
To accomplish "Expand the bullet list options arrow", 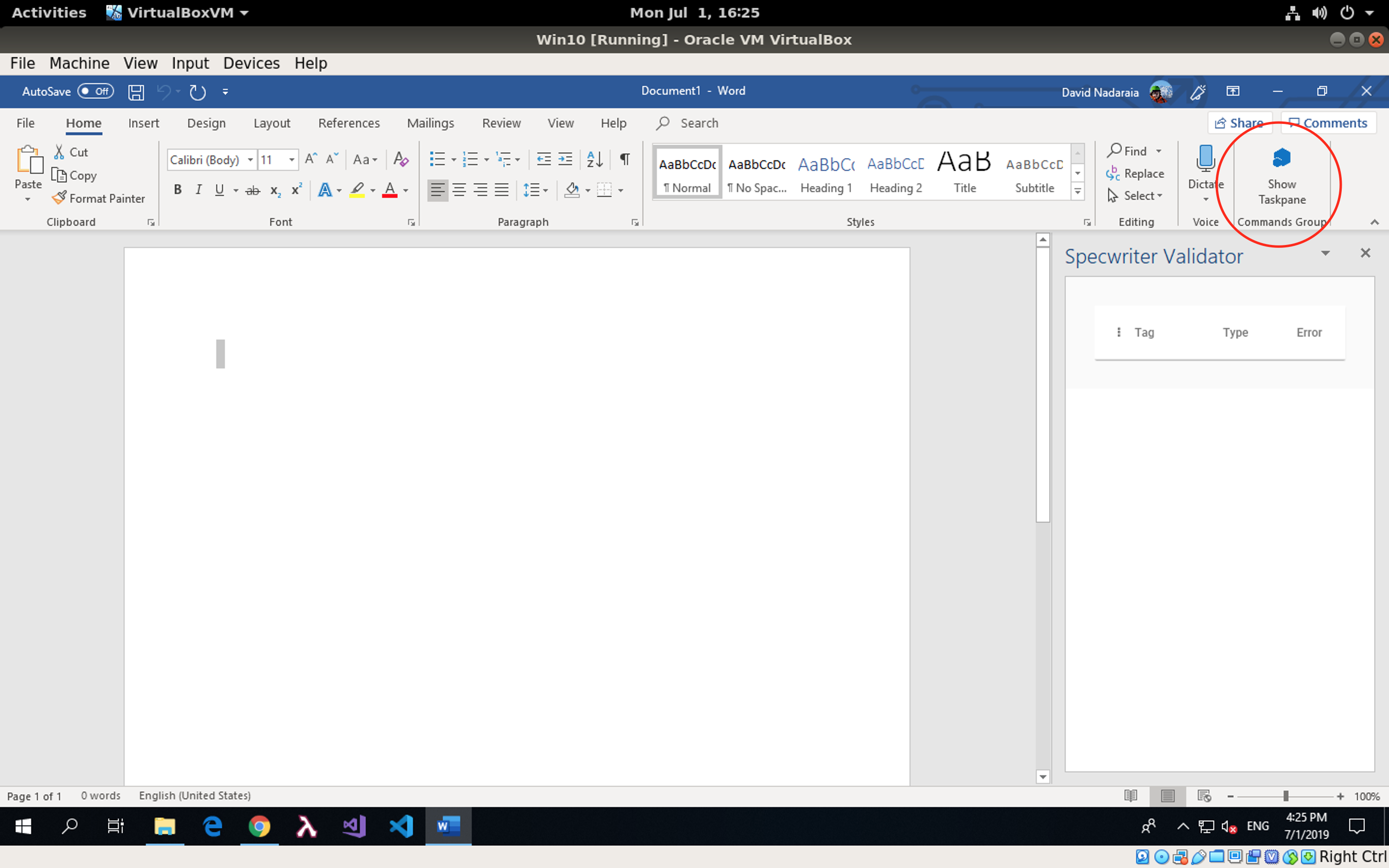I will click(x=453, y=160).
